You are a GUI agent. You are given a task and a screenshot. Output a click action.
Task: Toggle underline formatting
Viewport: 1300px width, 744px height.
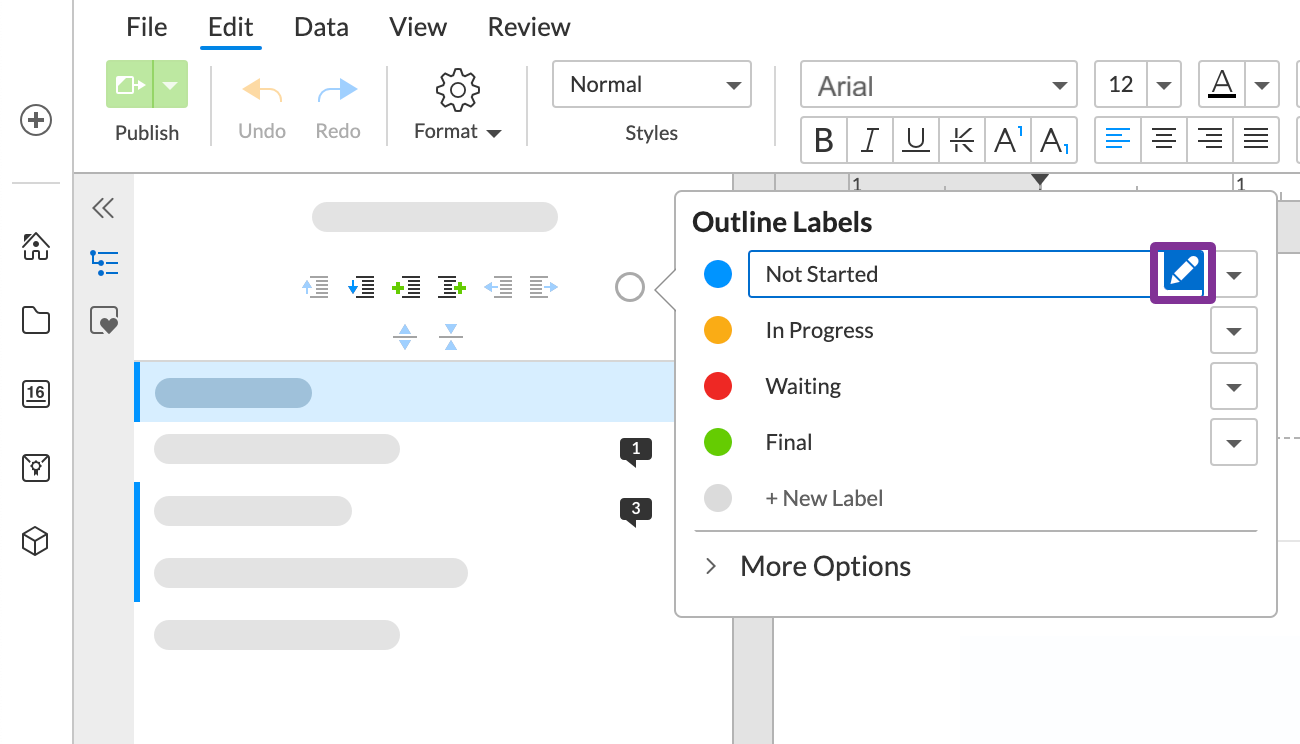click(x=915, y=140)
